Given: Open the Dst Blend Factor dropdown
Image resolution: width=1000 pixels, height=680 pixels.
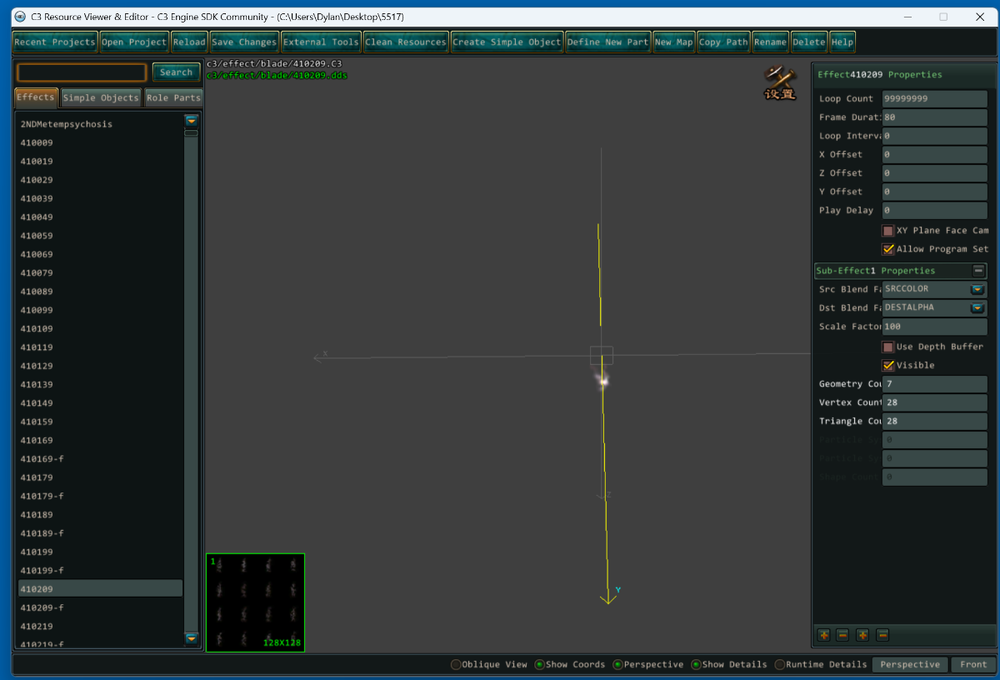Looking at the screenshot, I should [x=977, y=308].
